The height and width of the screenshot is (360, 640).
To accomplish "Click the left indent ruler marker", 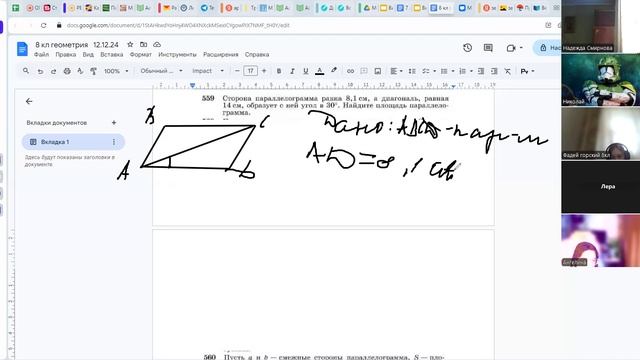I will pos(192,85).
